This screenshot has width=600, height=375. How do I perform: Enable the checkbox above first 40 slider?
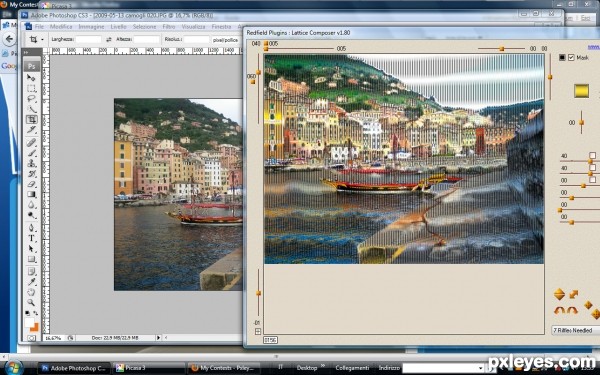[592, 155]
